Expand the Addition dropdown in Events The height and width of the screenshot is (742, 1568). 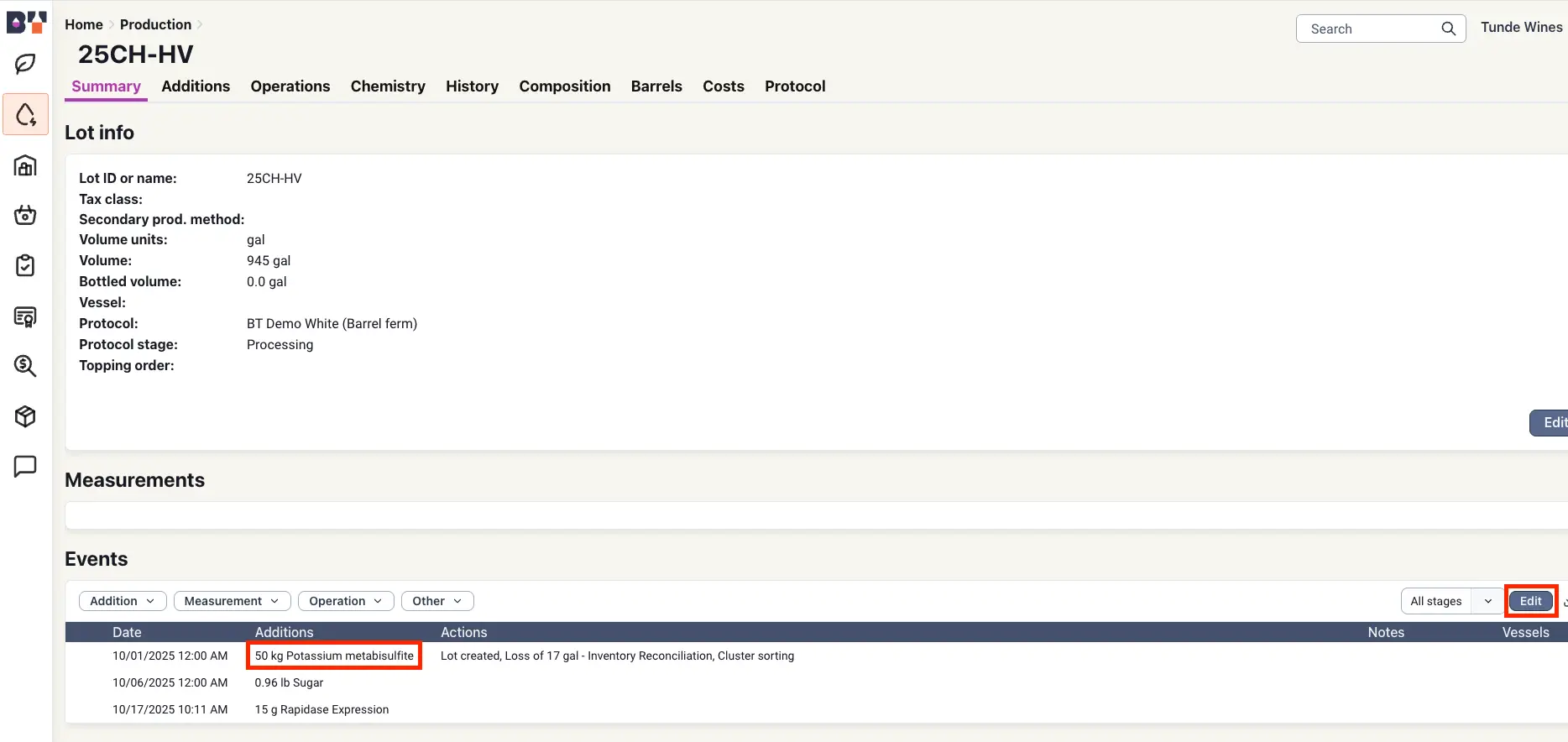coord(123,601)
